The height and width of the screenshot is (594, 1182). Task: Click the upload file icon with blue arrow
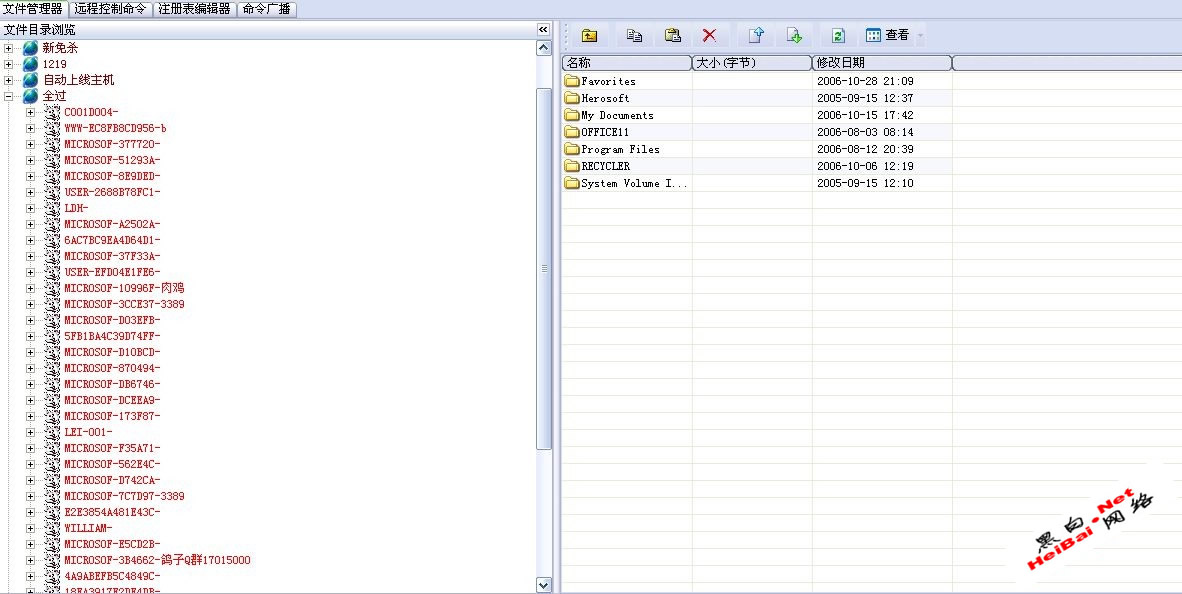click(756, 36)
